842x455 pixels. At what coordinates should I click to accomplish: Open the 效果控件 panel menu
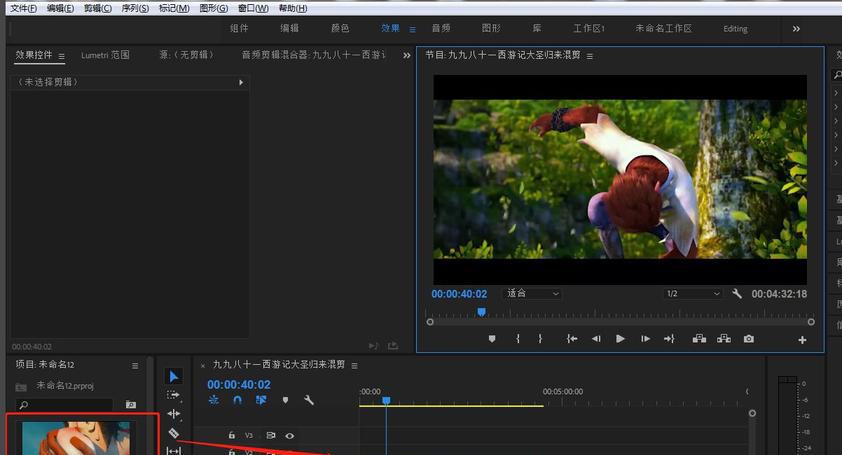[61, 56]
